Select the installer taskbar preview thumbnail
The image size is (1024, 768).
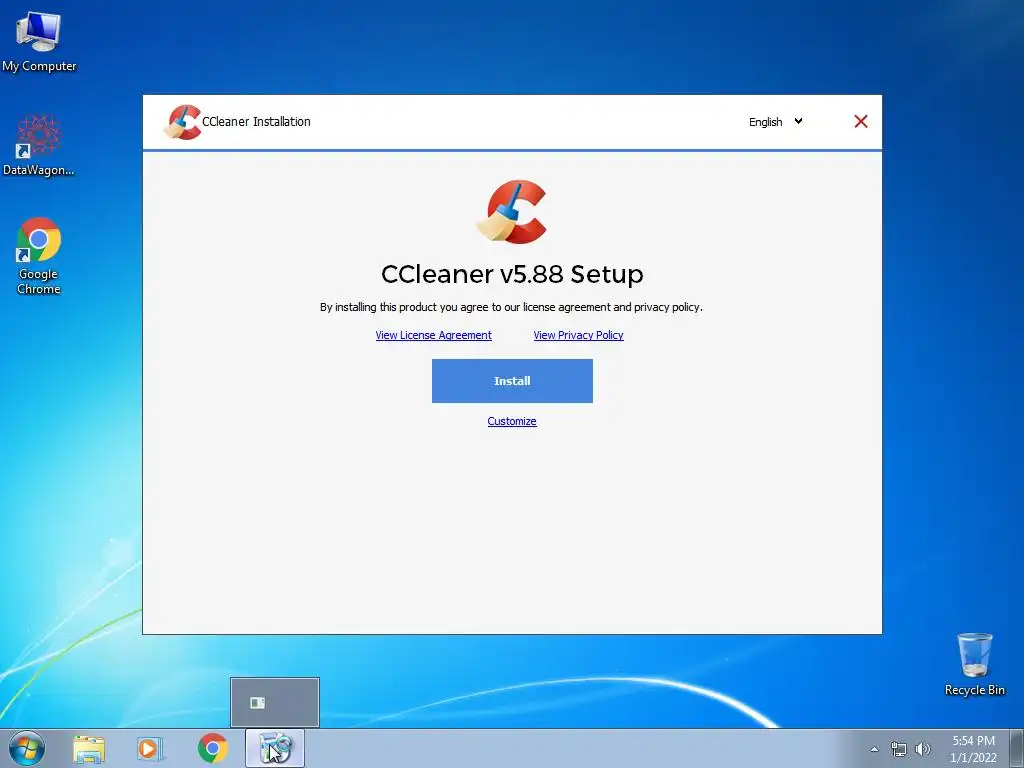275,703
